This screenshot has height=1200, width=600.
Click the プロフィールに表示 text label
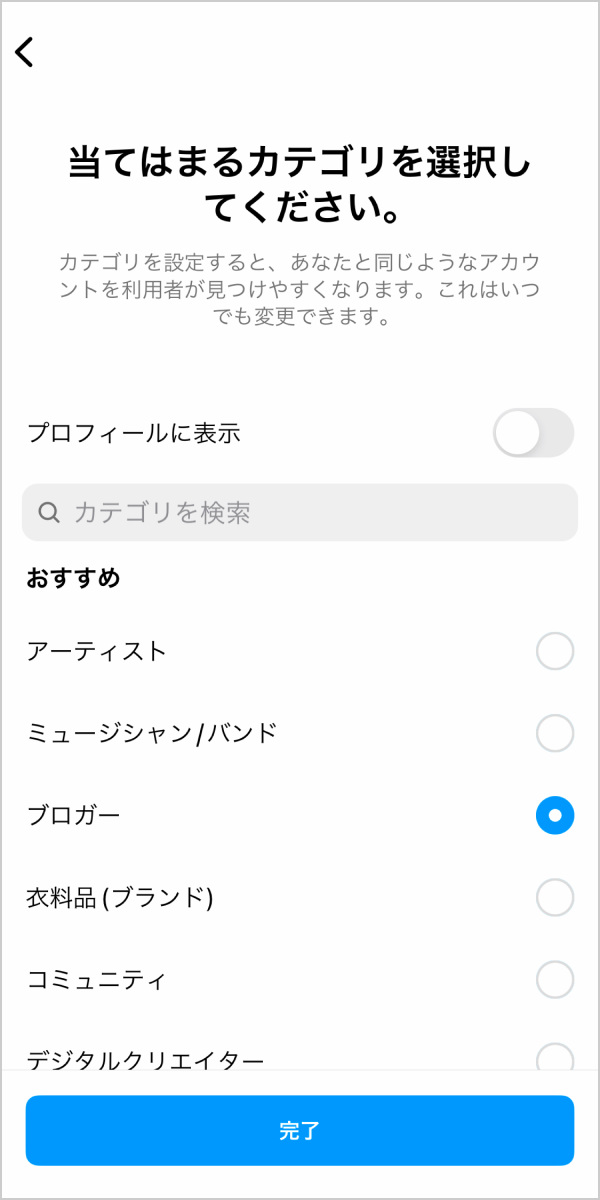(133, 433)
